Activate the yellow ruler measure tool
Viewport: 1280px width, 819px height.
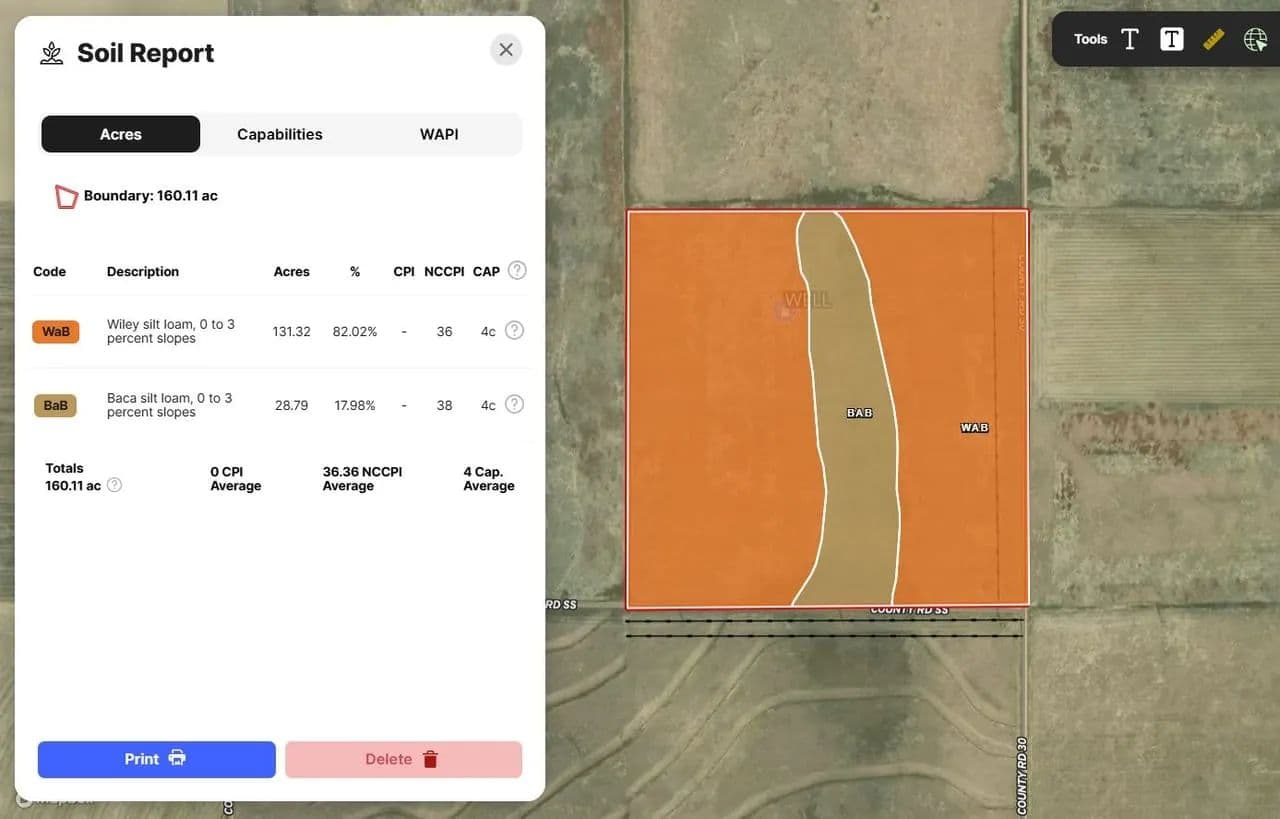pos(1213,39)
